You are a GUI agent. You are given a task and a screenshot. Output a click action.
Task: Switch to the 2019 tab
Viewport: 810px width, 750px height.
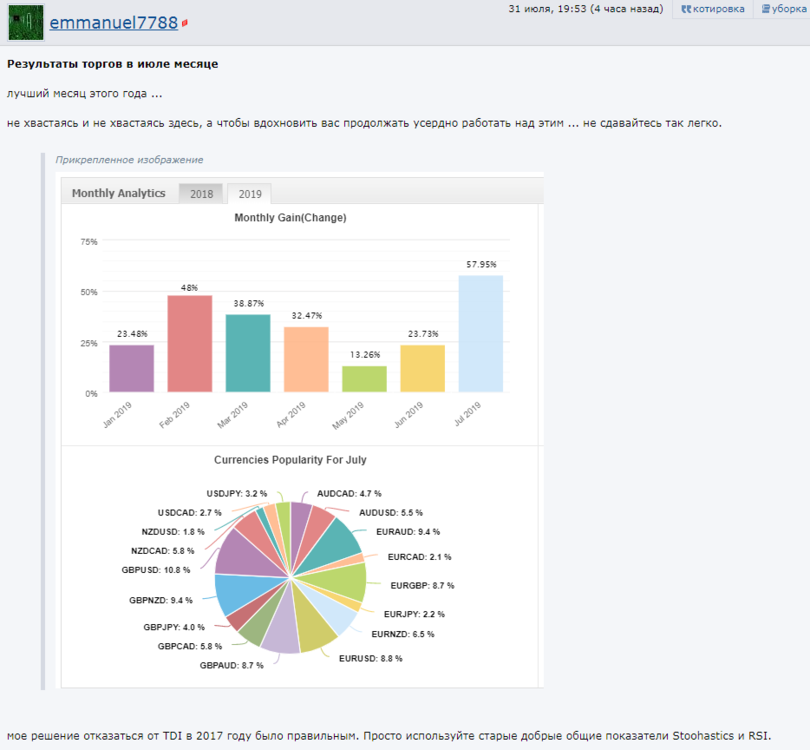[x=250, y=194]
